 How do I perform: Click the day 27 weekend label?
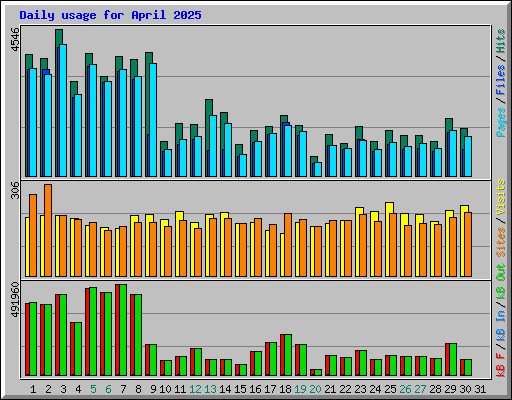[x=420, y=389]
